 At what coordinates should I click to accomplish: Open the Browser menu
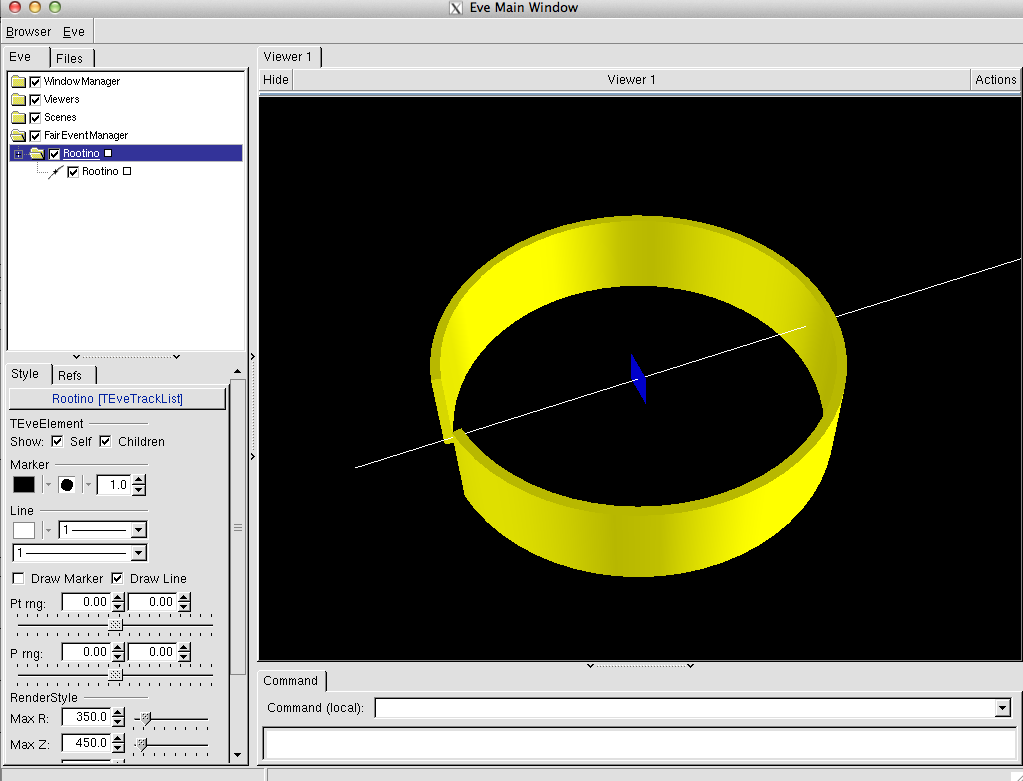tap(28, 32)
